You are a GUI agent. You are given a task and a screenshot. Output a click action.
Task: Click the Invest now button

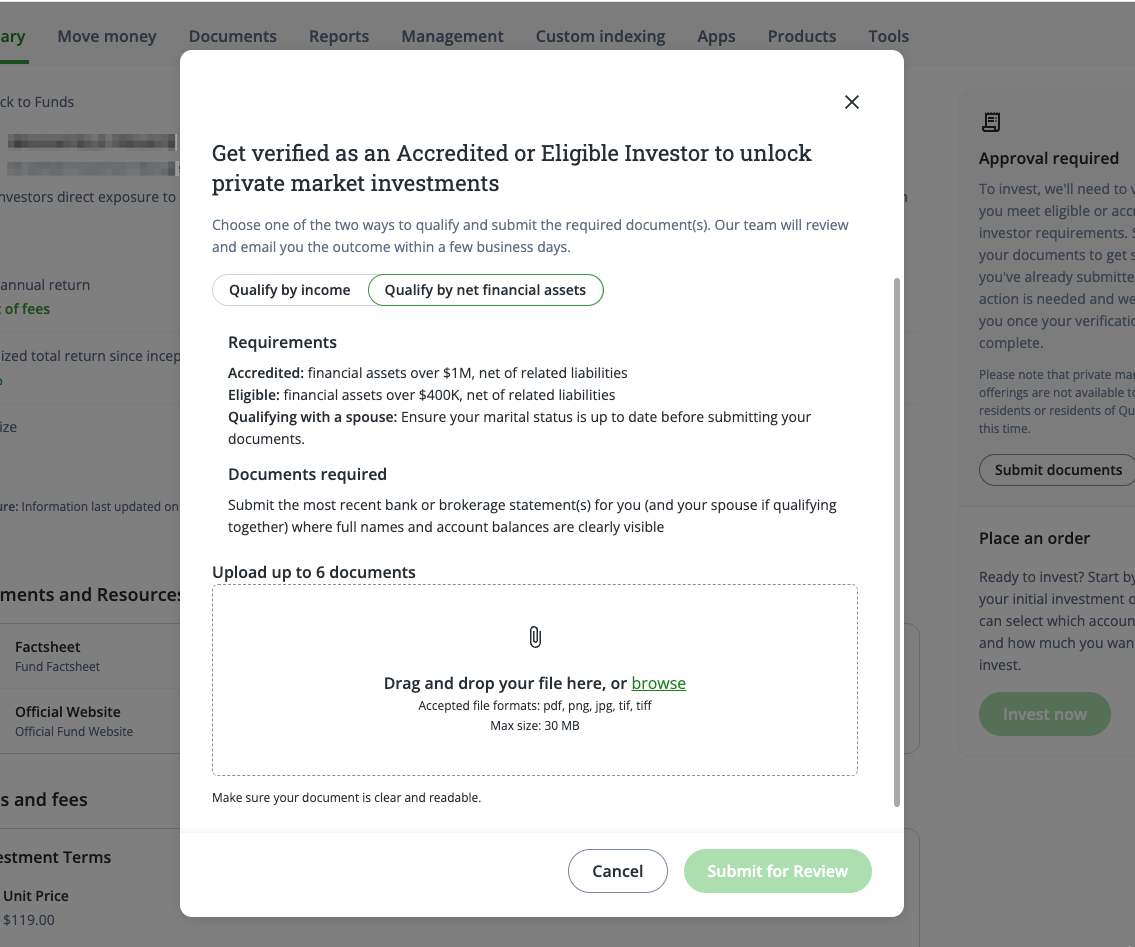click(x=1045, y=715)
